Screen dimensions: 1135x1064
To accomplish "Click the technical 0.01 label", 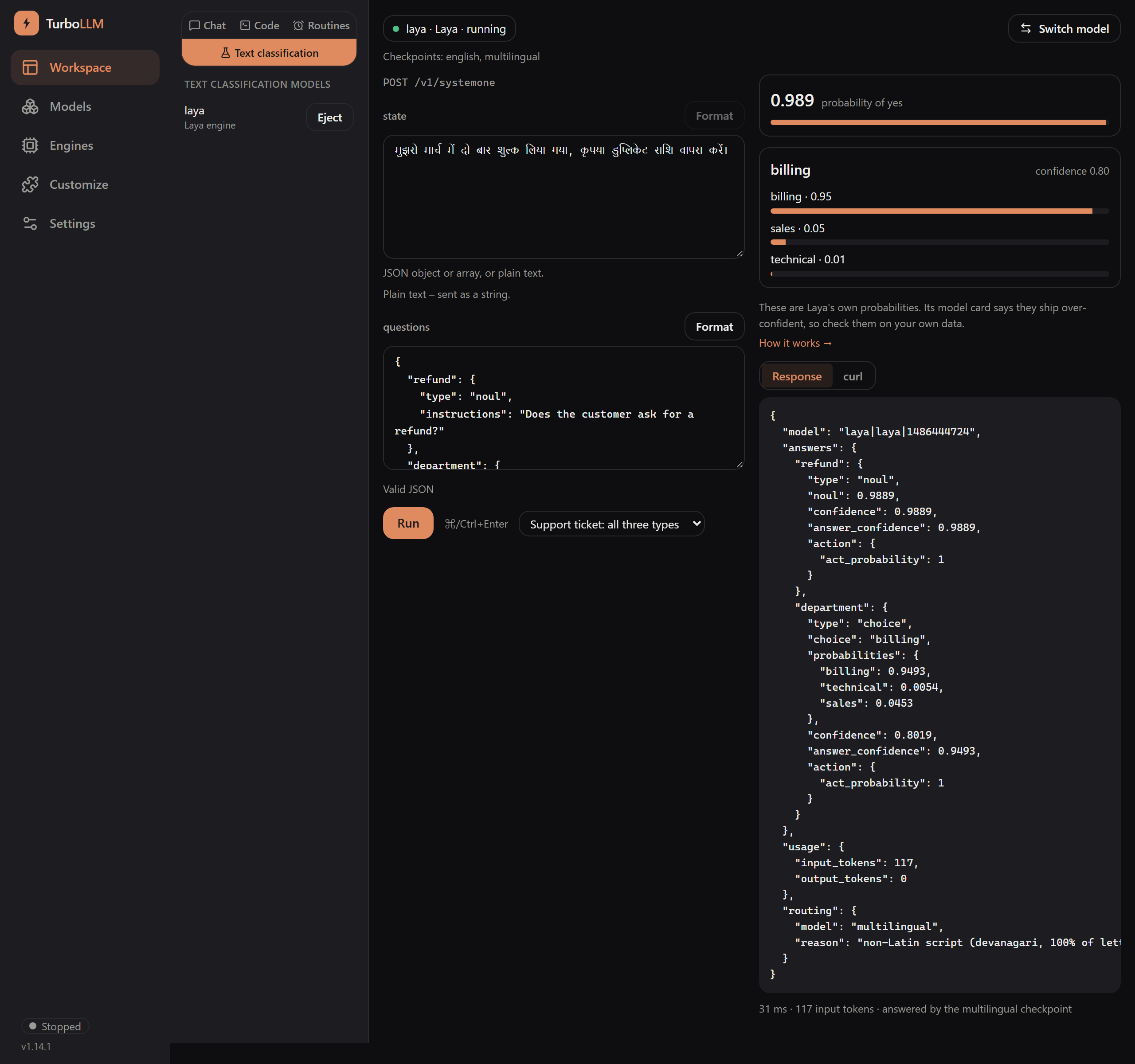I will pyautogui.click(x=807, y=259).
